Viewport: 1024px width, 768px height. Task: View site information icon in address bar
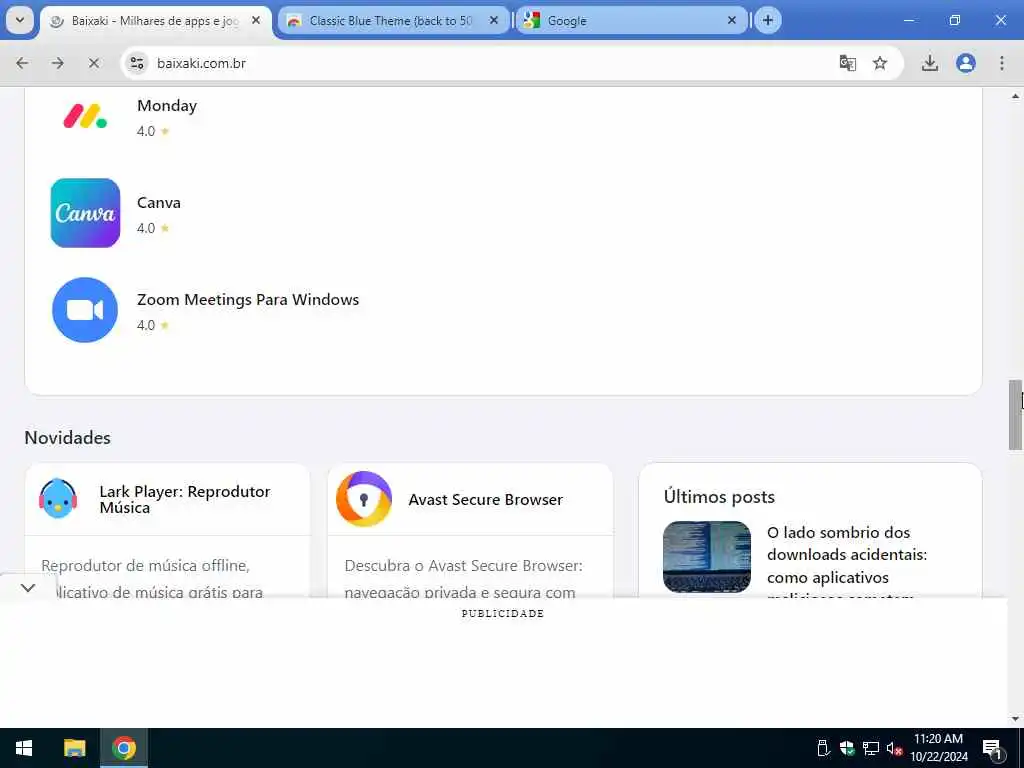tap(136, 63)
